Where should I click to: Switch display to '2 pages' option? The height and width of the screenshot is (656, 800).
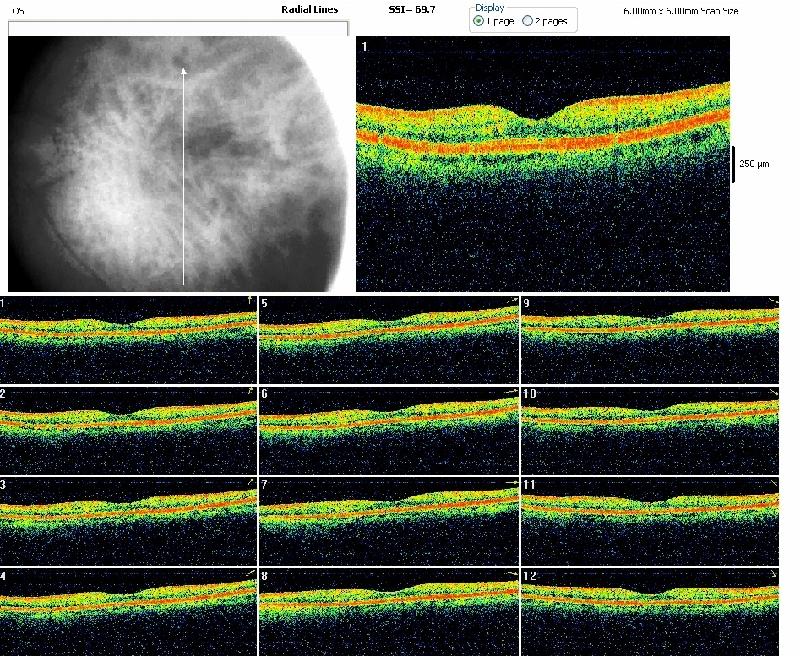pyautogui.click(x=528, y=21)
